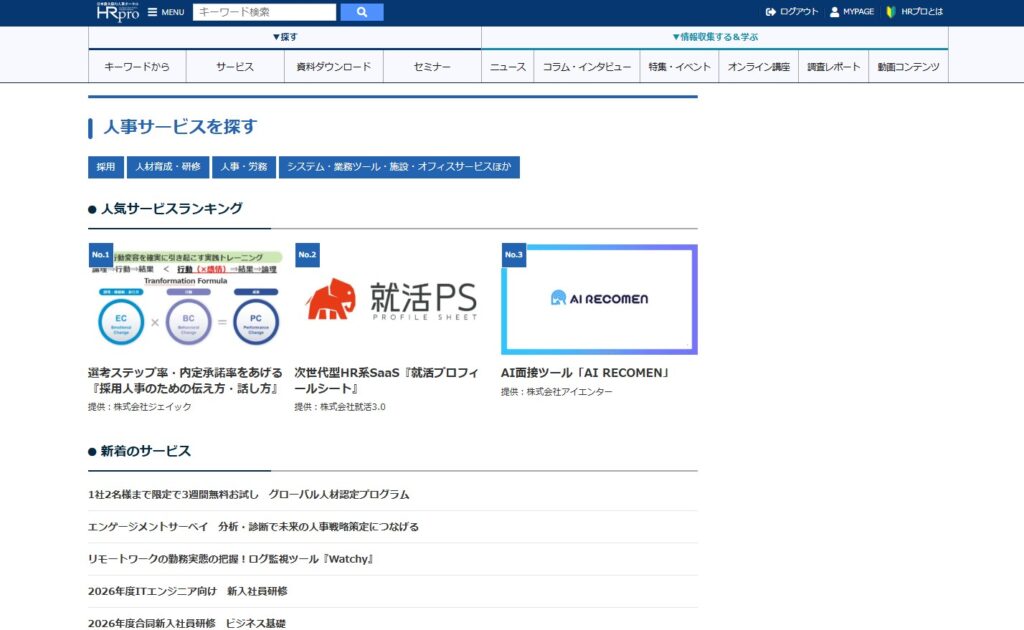This screenshot has height=630, width=1024.
Task: Open the No.3 AI RECOMEN thumbnail
Action: point(599,299)
